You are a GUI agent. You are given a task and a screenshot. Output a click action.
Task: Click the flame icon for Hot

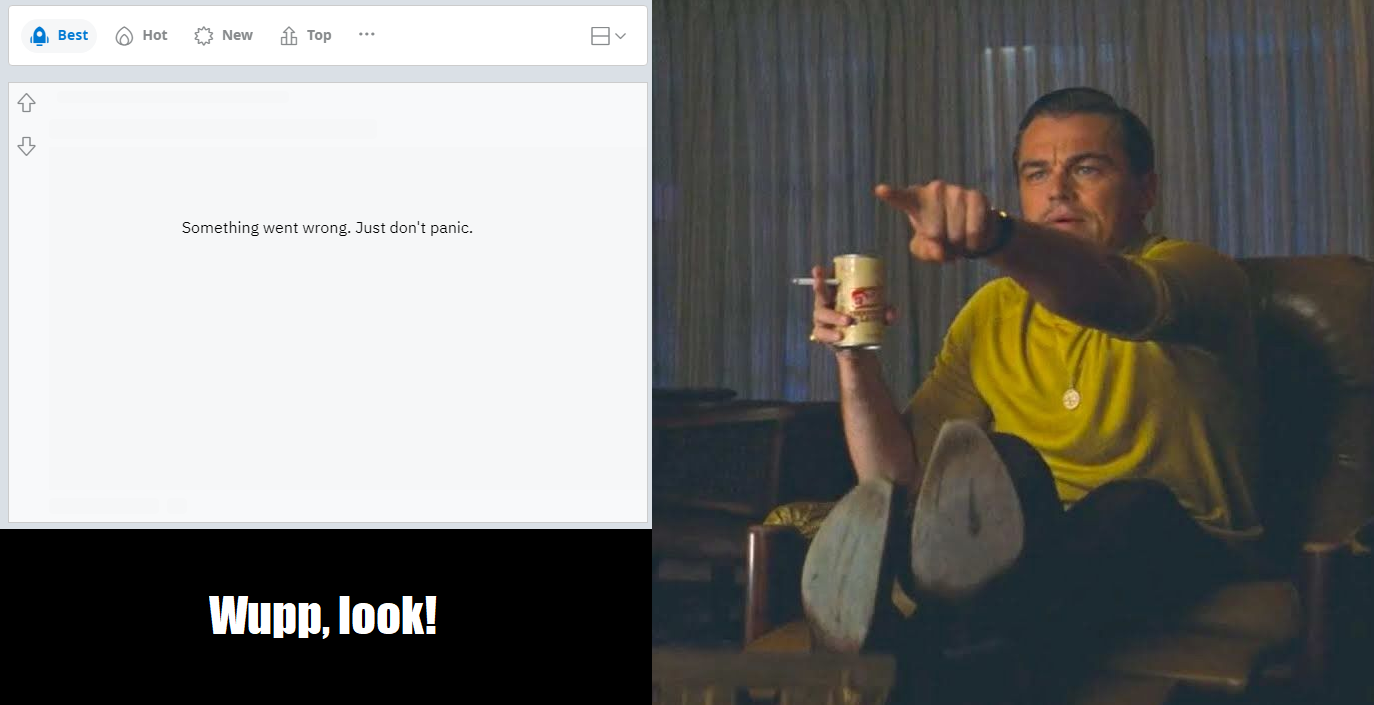pos(124,36)
